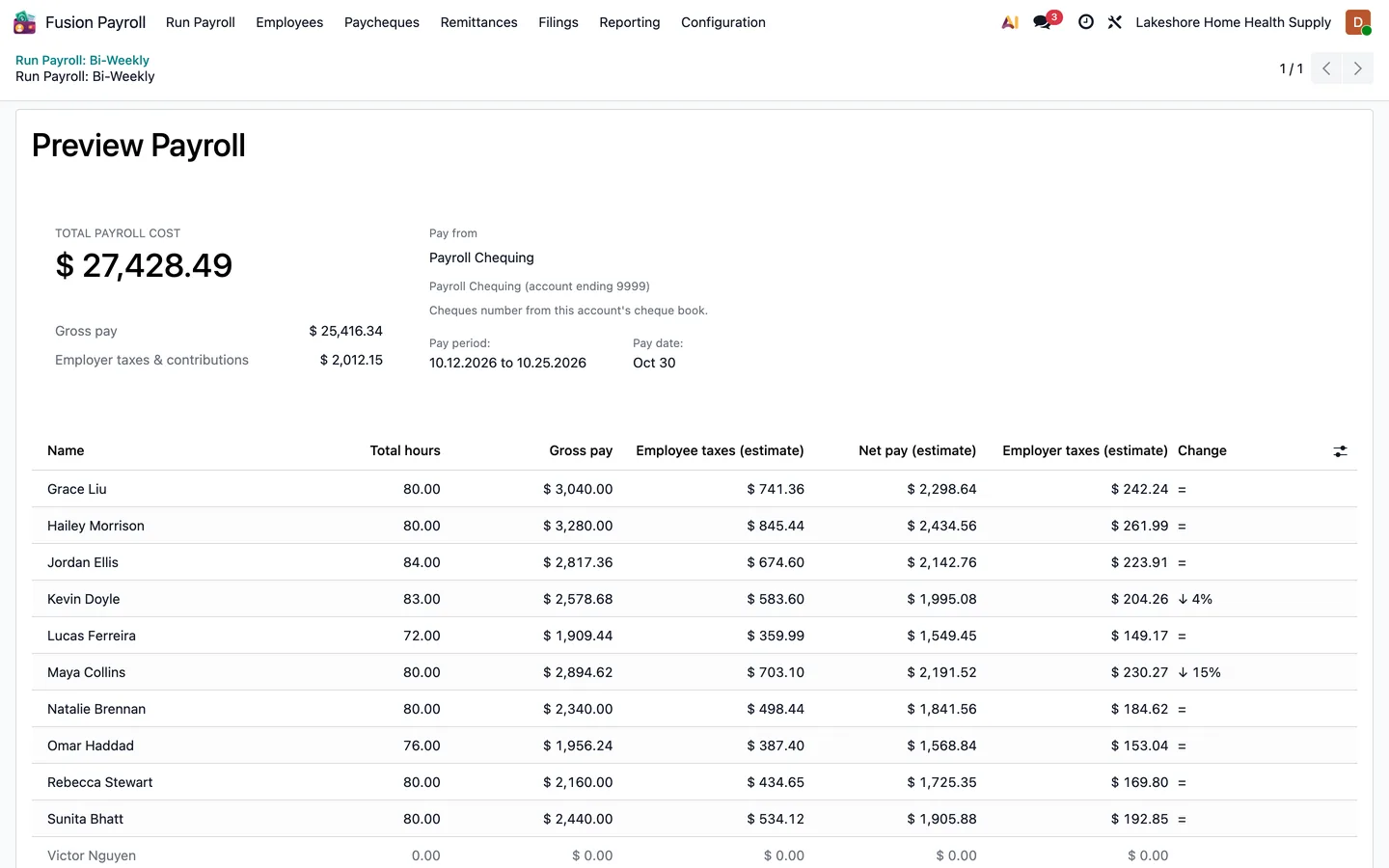Open the Reporting menu
The image size is (1389, 868).
pyautogui.click(x=630, y=22)
